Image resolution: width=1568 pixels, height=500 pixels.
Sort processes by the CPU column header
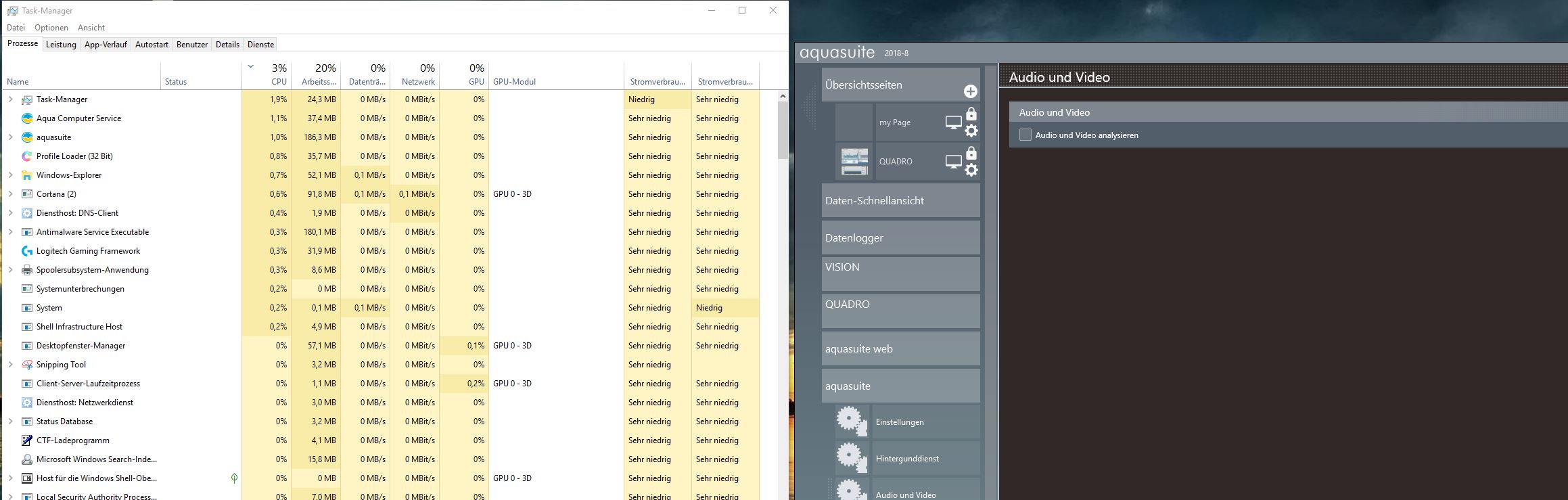[x=267, y=75]
